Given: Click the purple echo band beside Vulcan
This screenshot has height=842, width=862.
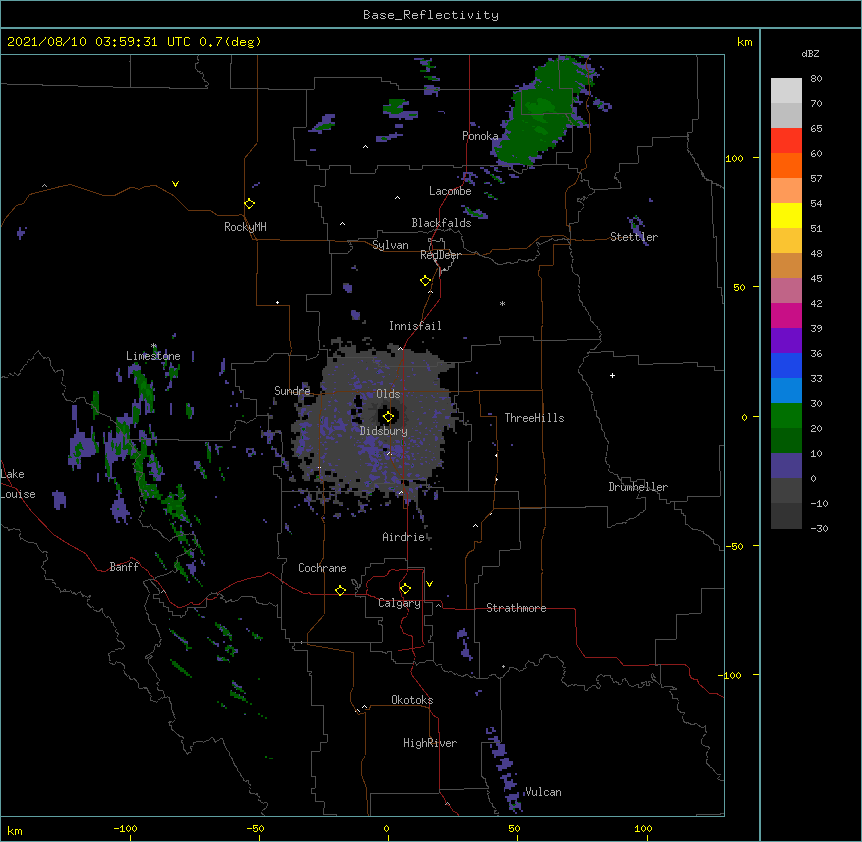Looking at the screenshot, I should pyautogui.click(x=503, y=769).
